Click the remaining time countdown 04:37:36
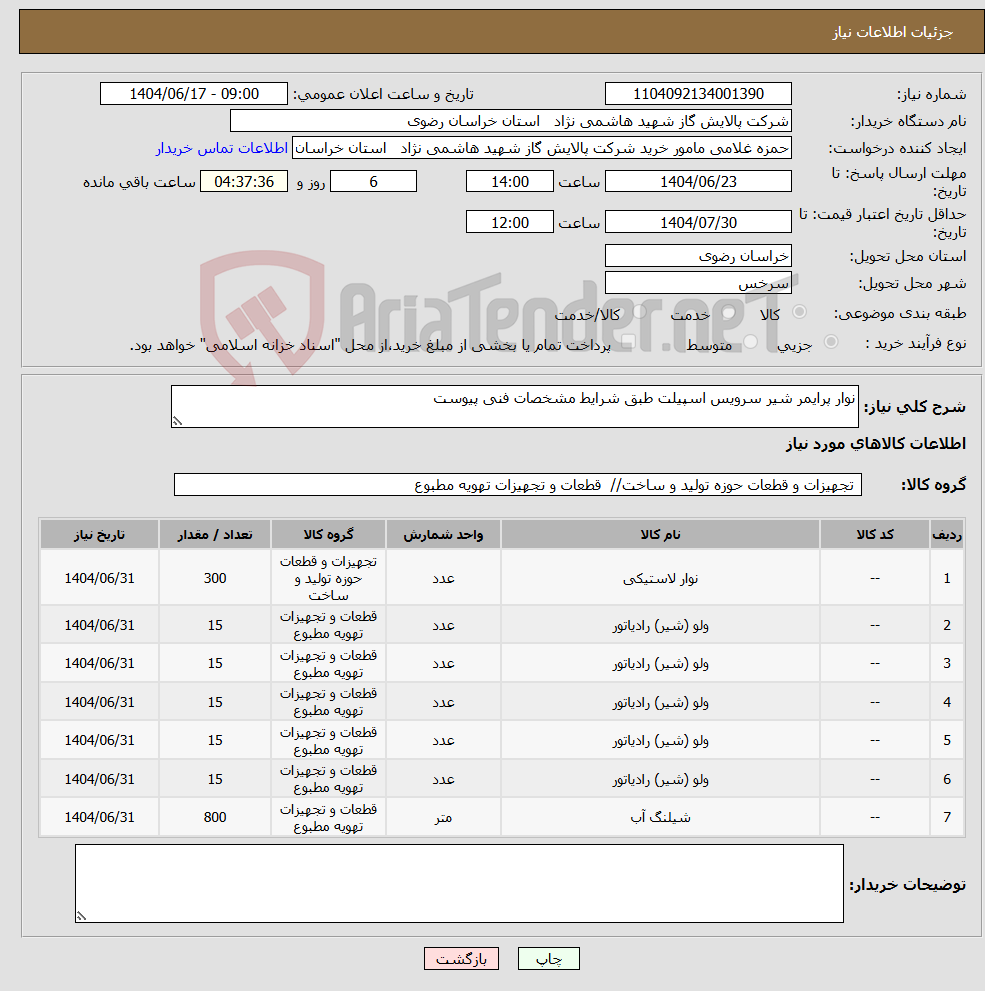The width and height of the screenshot is (985, 991). point(246,182)
